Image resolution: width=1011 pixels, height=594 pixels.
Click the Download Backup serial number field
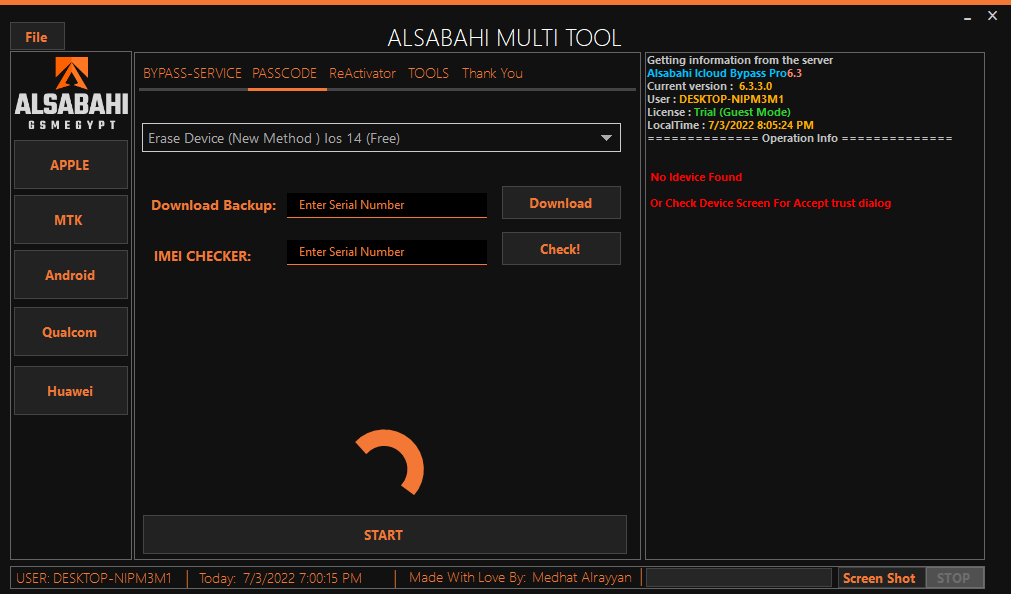point(387,204)
